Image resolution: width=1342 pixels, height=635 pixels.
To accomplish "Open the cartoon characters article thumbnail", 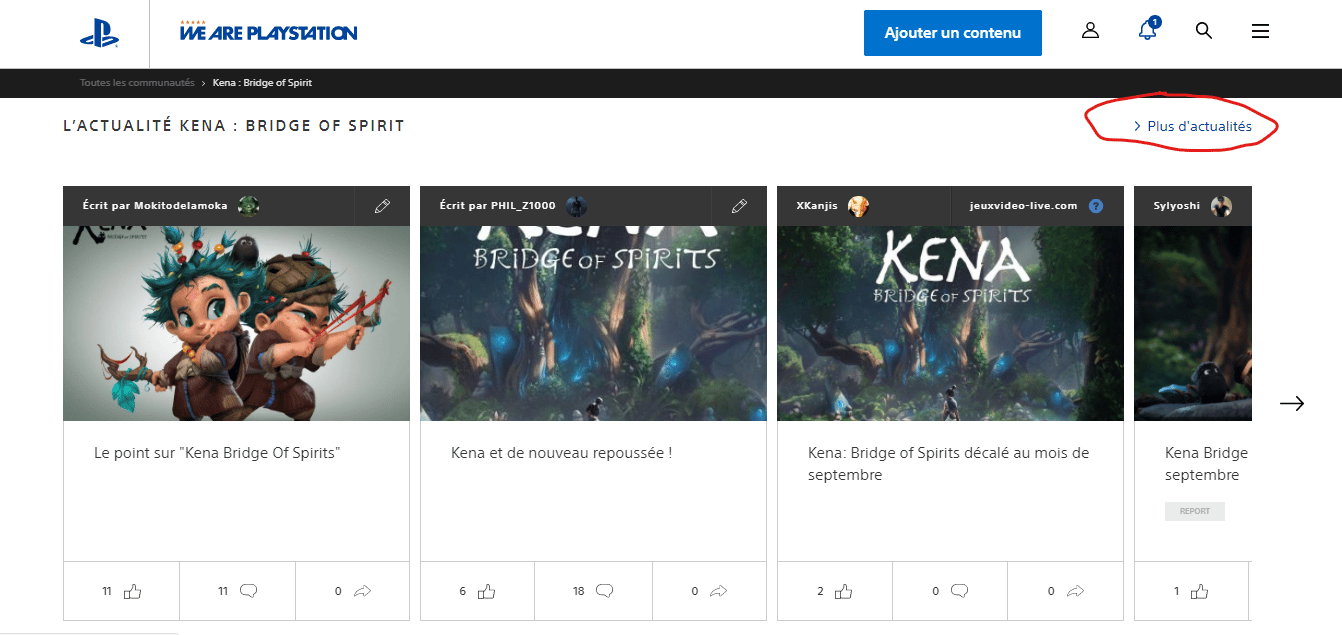I will [236, 323].
